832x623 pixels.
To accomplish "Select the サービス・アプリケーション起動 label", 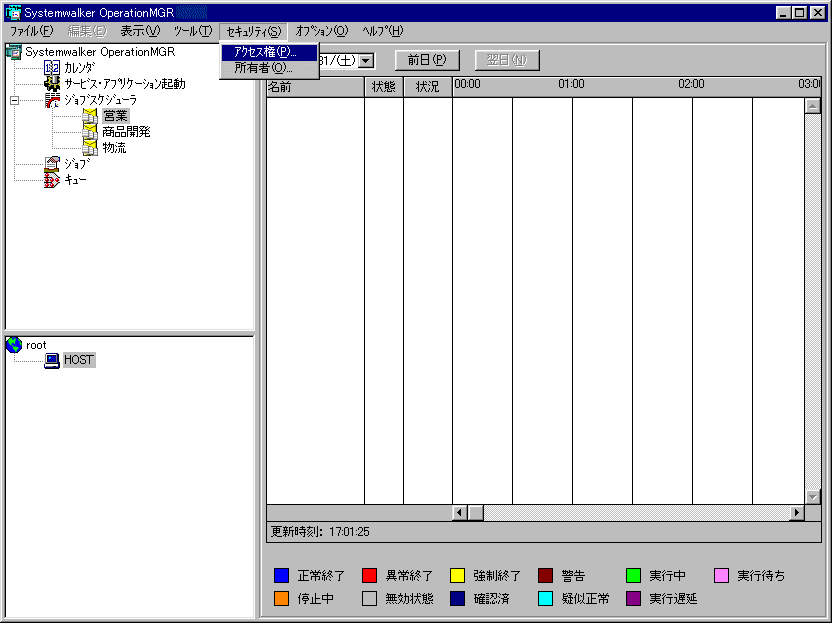I will click(x=125, y=84).
